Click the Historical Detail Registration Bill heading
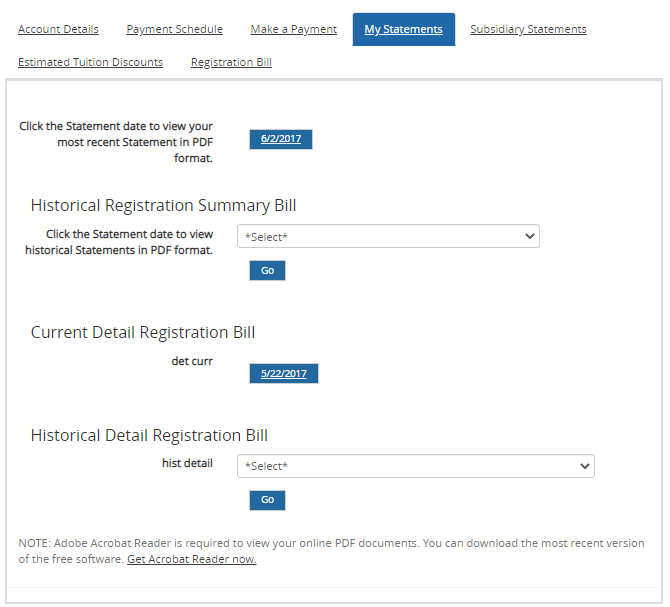 [149, 435]
